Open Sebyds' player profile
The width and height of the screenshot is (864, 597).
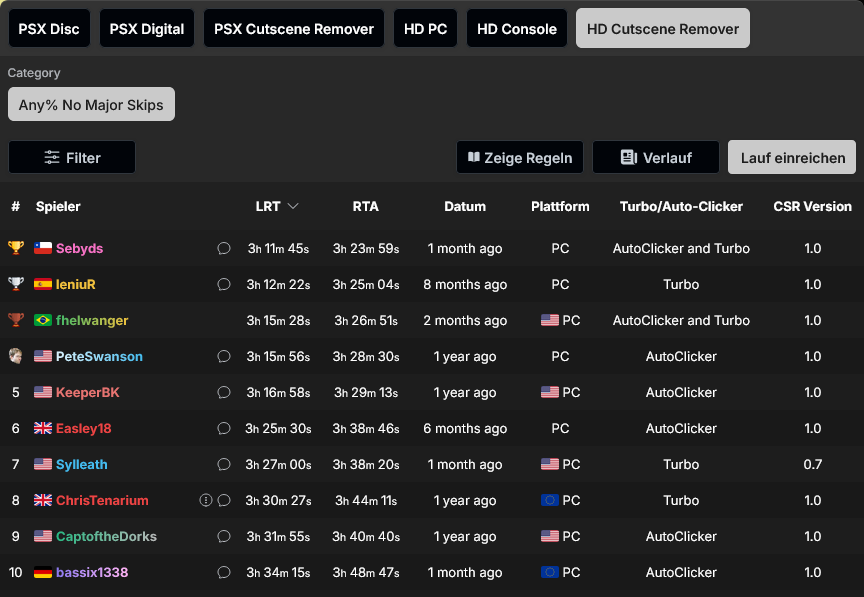(x=79, y=248)
